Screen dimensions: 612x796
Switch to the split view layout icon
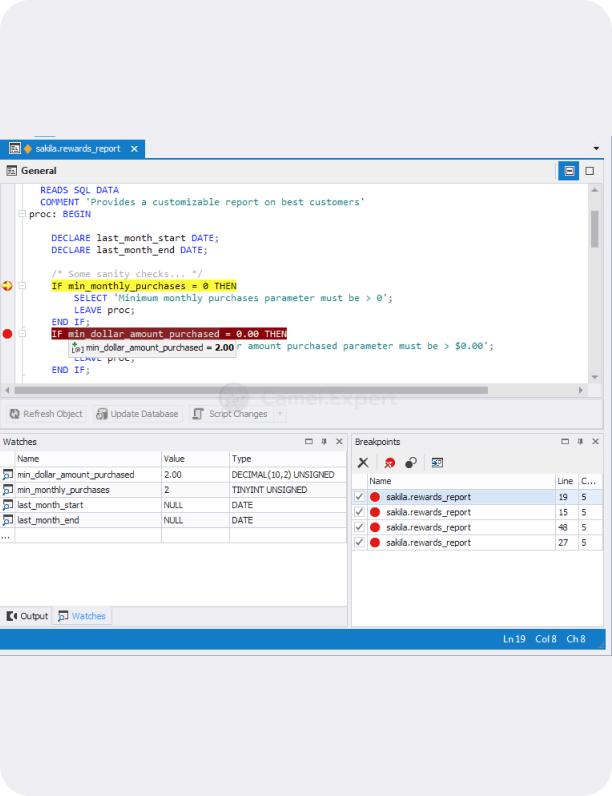point(569,171)
